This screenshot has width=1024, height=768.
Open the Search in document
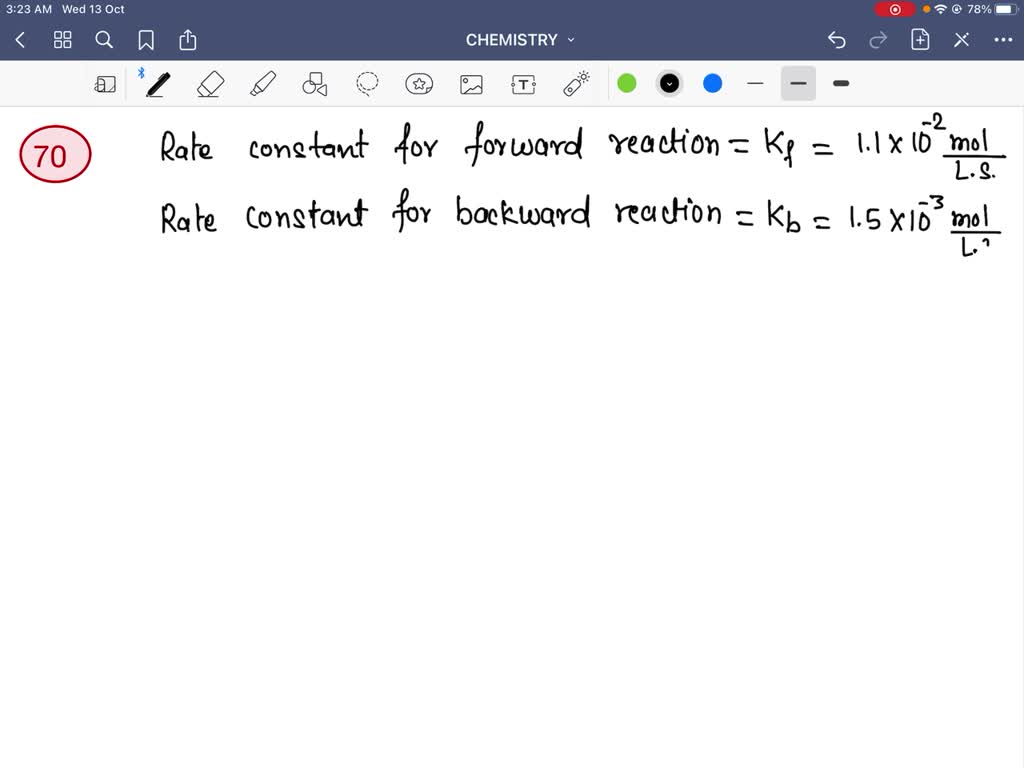click(104, 40)
